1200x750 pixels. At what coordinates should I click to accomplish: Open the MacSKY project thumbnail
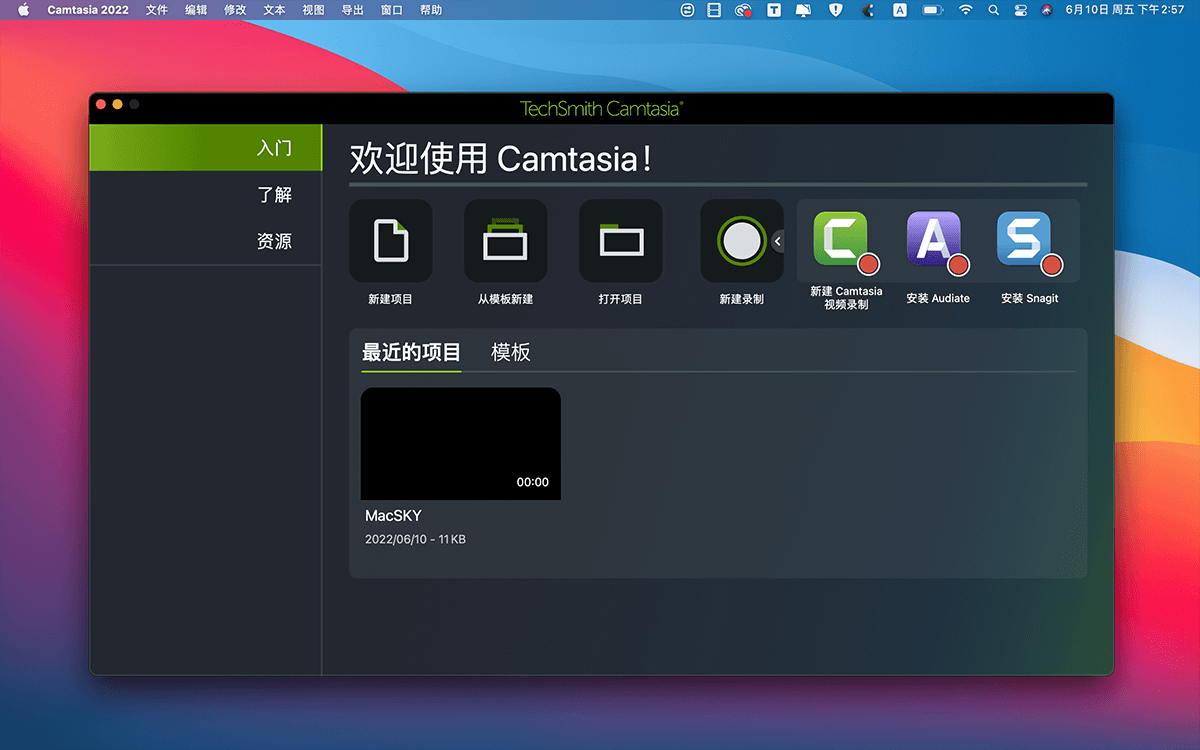point(461,444)
